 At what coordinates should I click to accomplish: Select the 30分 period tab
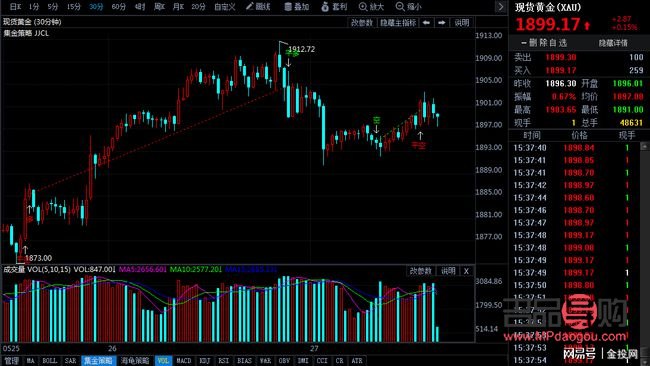[96, 7]
